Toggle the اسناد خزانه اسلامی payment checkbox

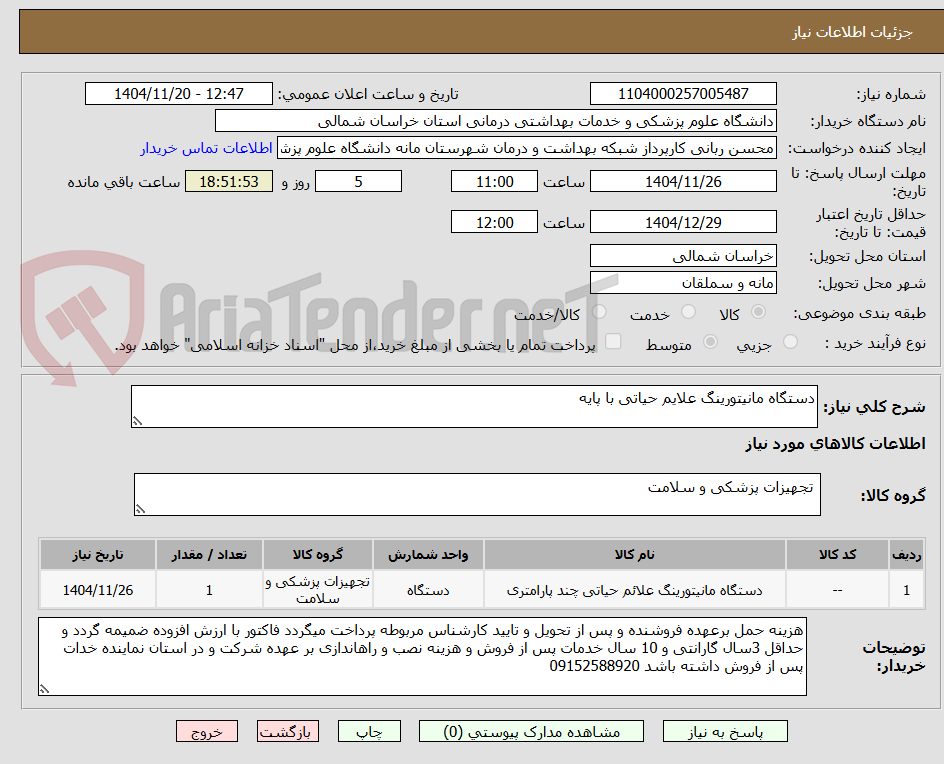tap(613, 341)
